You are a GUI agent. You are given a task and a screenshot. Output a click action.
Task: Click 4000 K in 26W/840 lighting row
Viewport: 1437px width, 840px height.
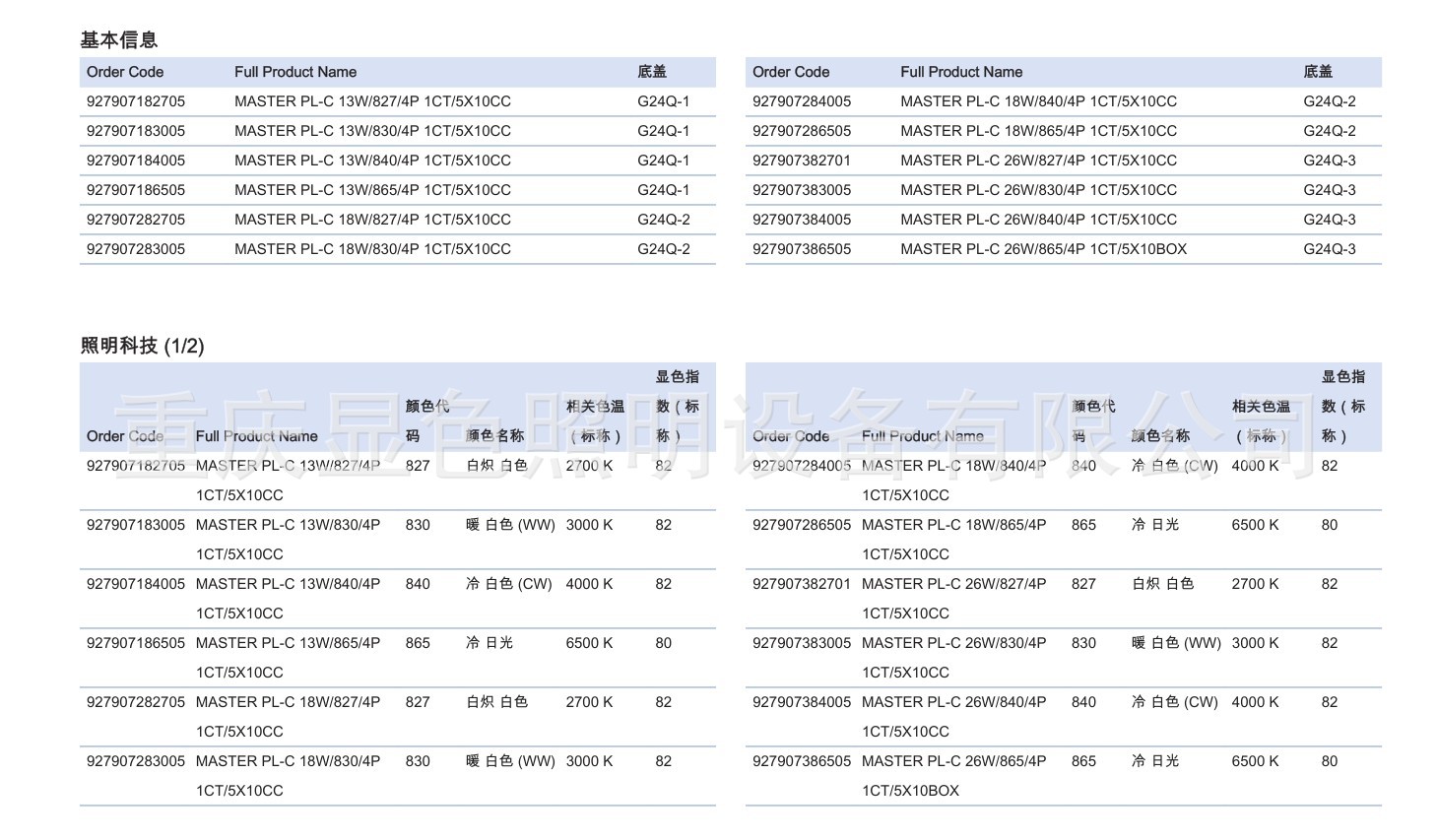[x=1255, y=702]
